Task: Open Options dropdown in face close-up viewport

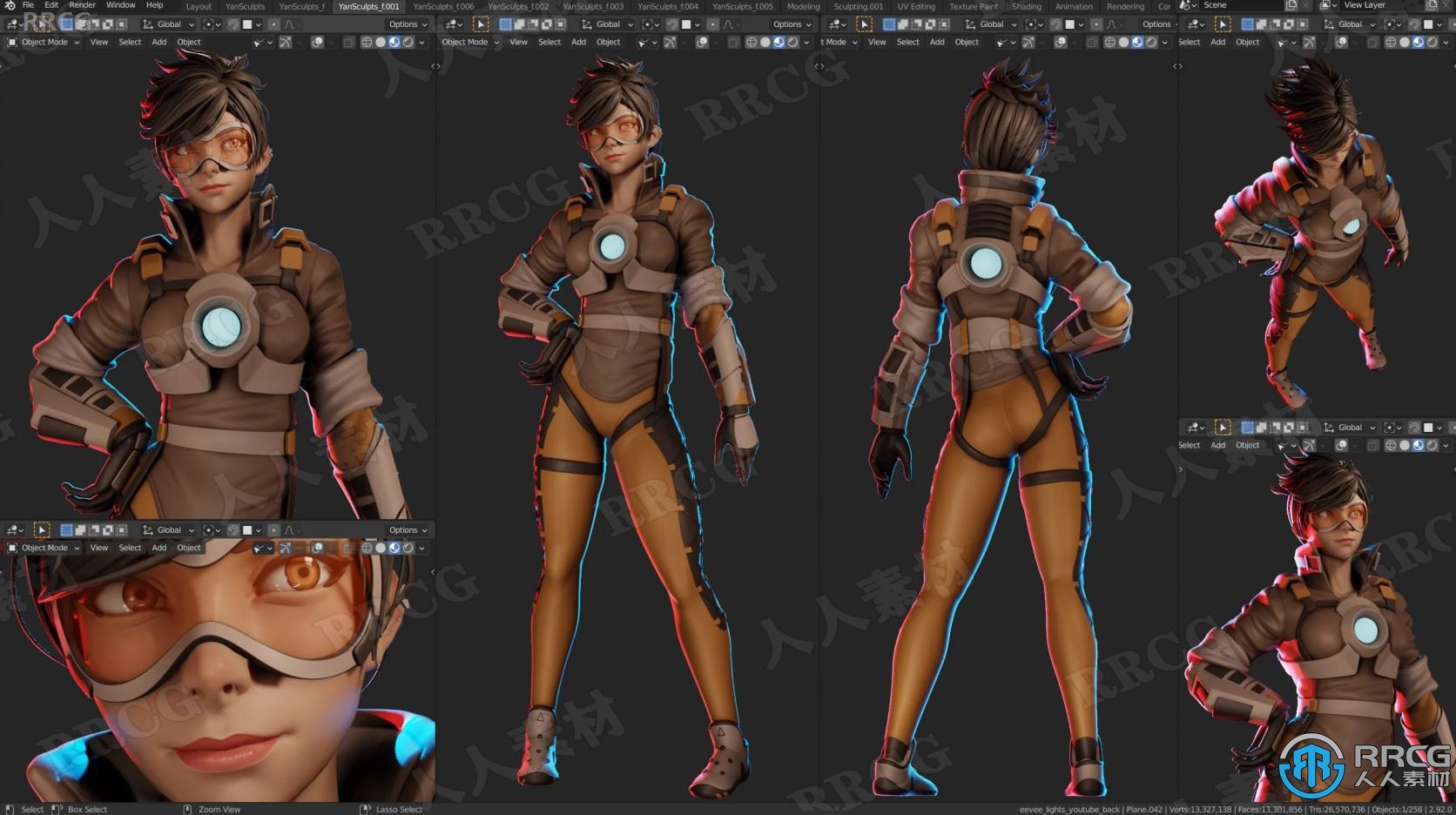Action: 408,530
